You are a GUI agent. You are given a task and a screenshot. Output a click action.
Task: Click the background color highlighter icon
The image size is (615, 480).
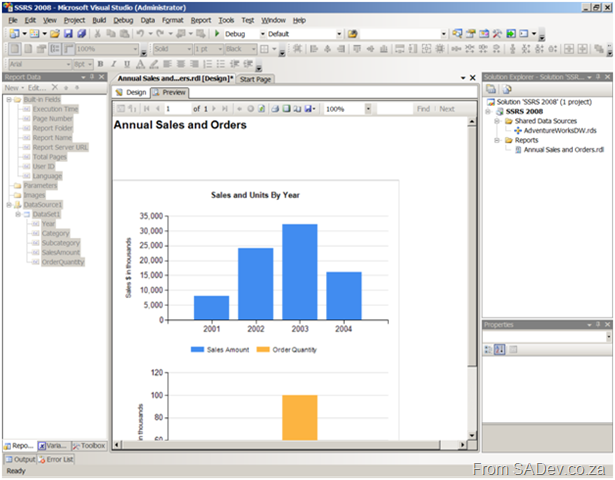pyautogui.click(x=154, y=64)
